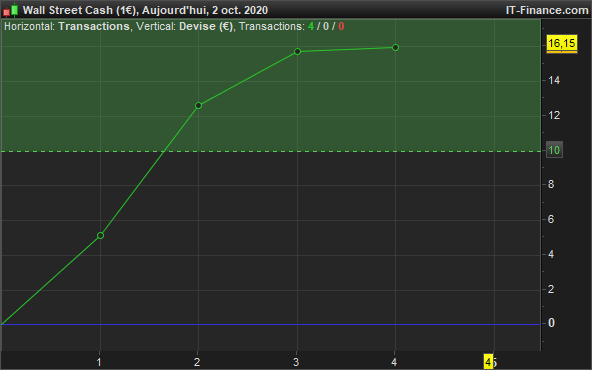This screenshot has height=370, width=592.
Task: Click the 8 label on vertical axis
Action: click(551, 185)
